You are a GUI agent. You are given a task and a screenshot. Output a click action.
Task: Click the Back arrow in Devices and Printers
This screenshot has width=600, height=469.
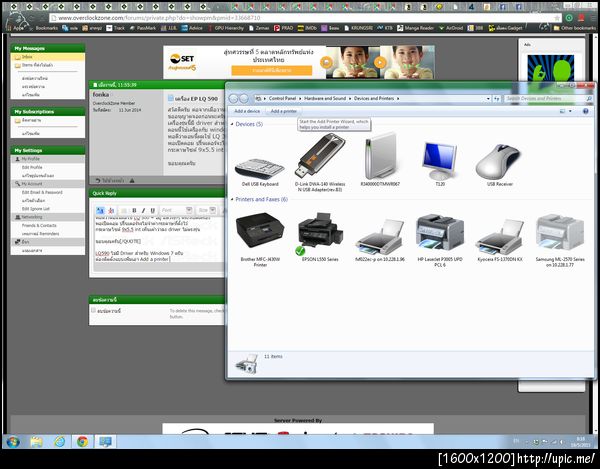tap(233, 99)
